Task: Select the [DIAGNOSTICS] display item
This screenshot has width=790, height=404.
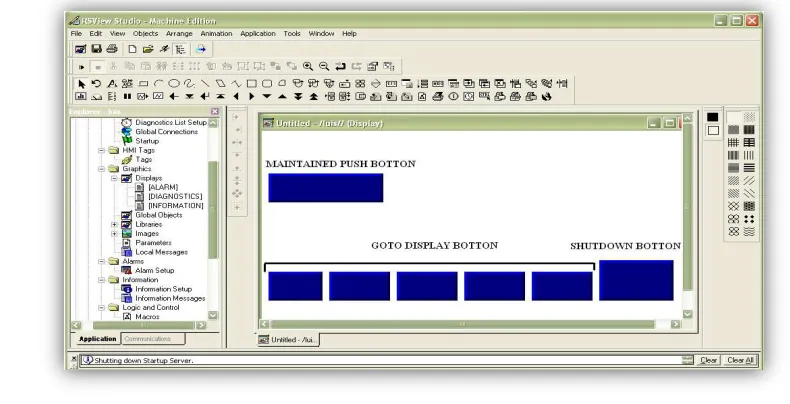Action: 175,196
